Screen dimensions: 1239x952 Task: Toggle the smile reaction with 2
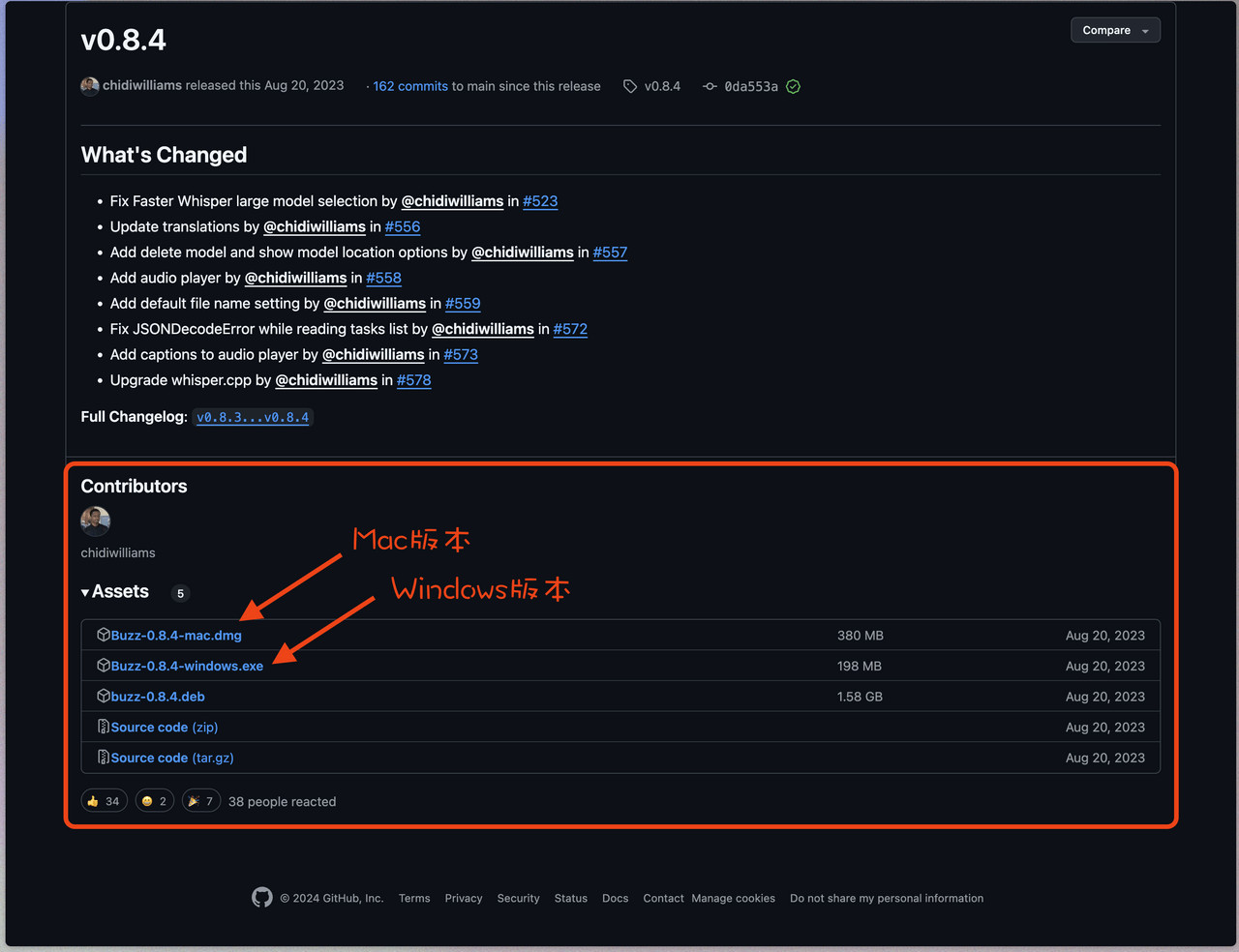[155, 801]
